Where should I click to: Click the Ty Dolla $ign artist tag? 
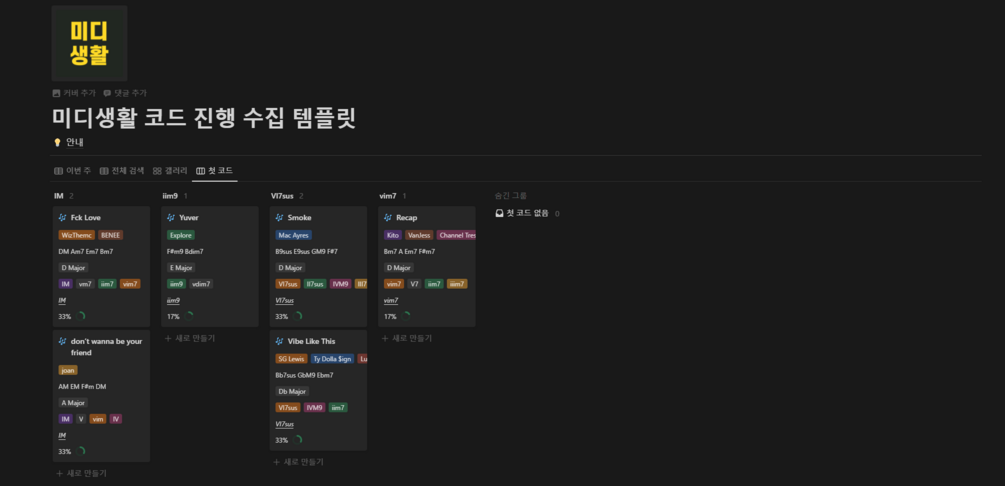click(x=333, y=359)
